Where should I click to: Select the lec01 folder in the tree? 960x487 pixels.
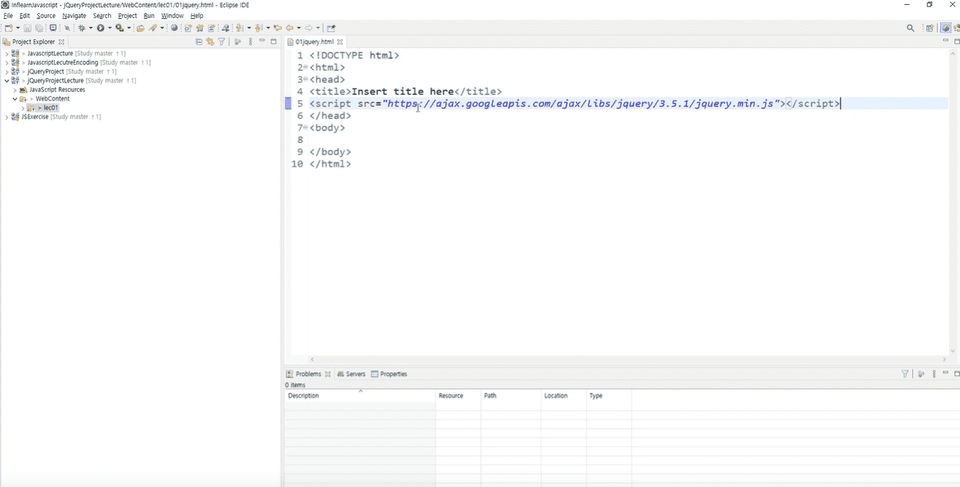tap(51, 108)
